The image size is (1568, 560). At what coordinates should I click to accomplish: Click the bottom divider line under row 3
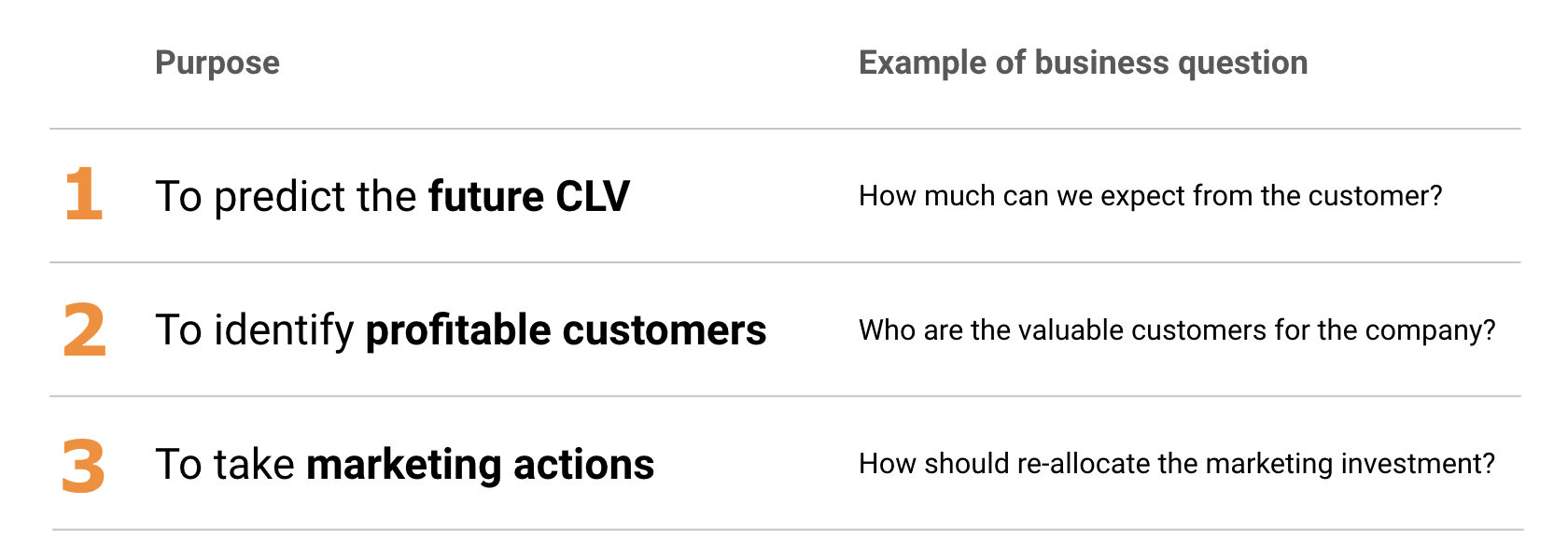point(784,530)
